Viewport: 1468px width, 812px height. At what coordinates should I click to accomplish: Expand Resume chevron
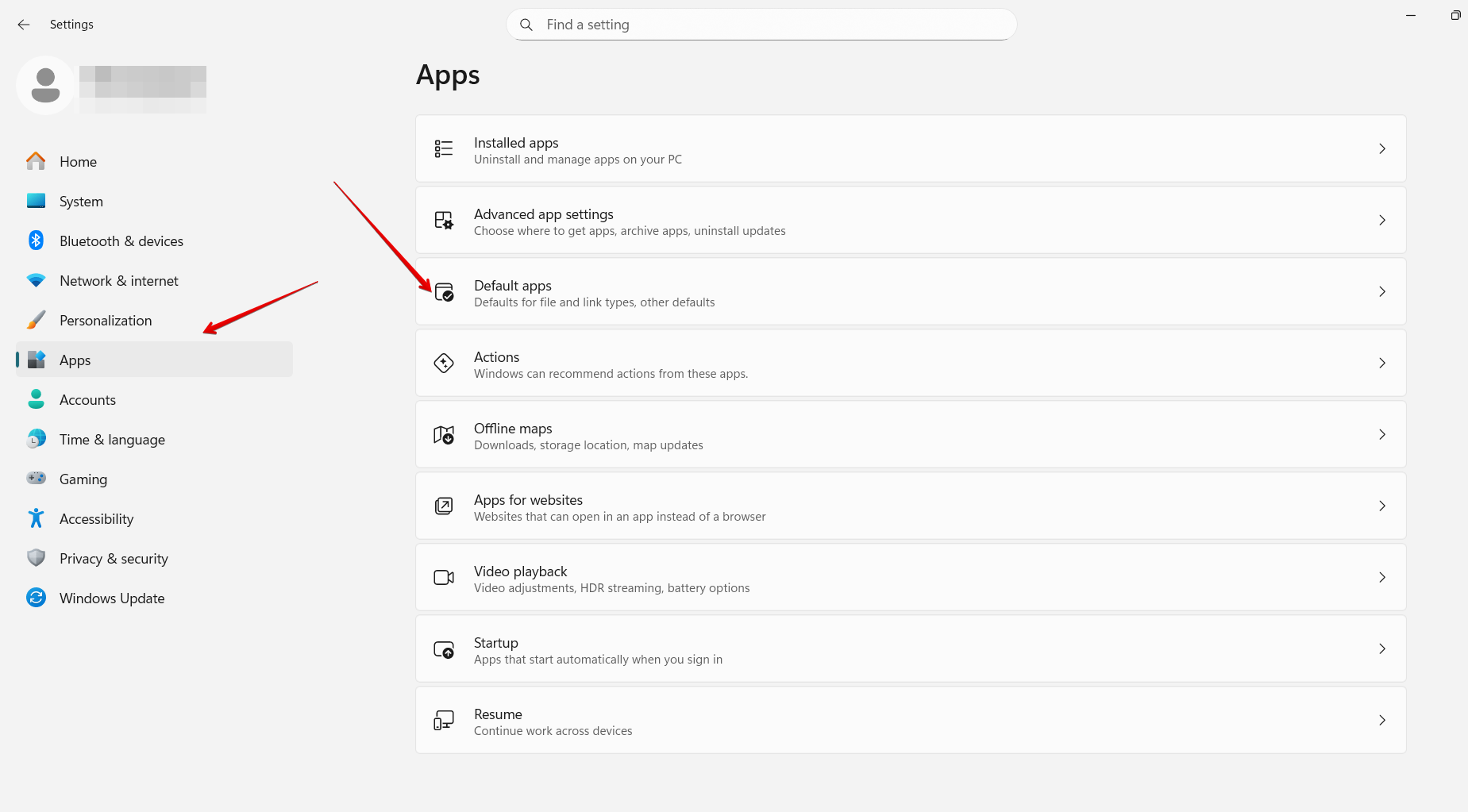1382,720
